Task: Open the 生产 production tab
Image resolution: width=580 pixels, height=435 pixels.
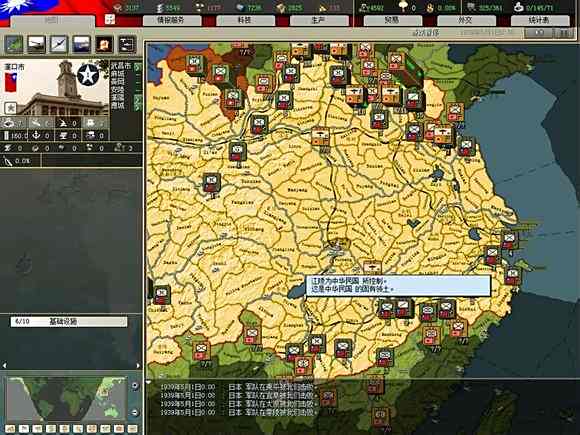Action: pyautogui.click(x=318, y=20)
